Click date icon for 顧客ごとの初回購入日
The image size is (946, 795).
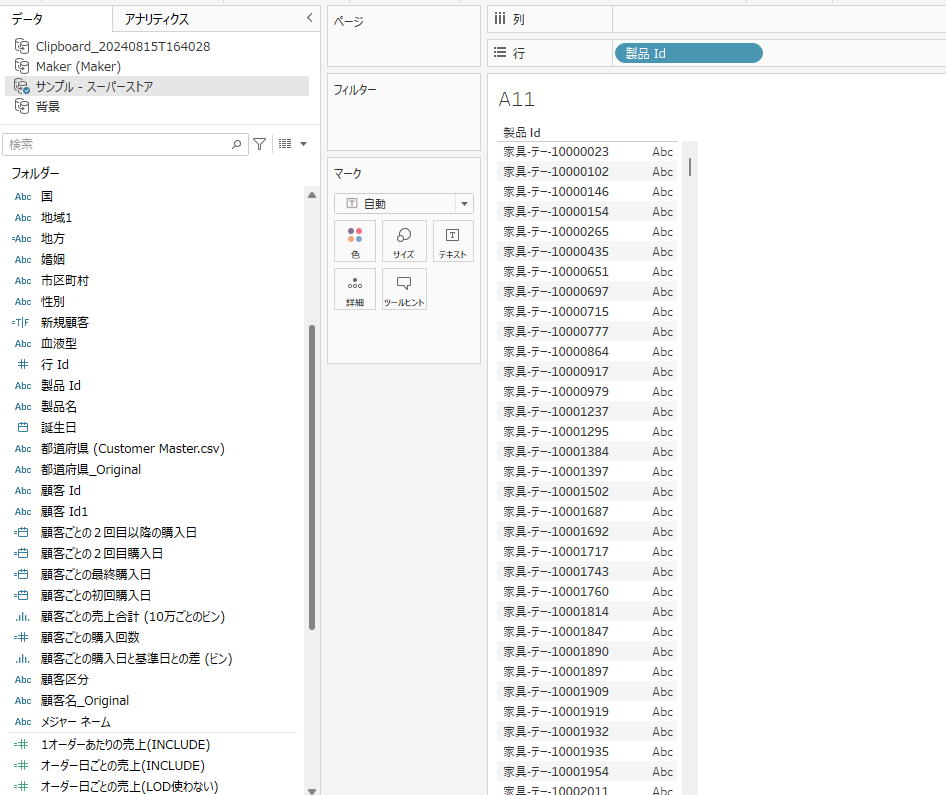(x=21, y=595)
